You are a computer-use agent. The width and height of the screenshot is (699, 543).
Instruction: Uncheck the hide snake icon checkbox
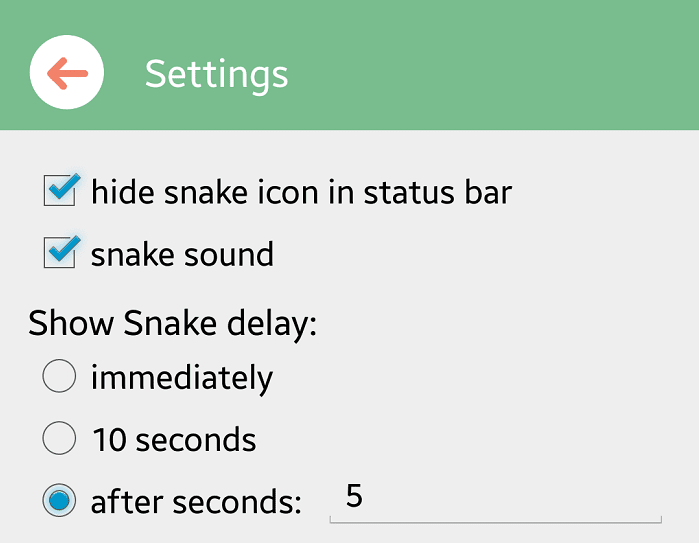click(60, 190)
